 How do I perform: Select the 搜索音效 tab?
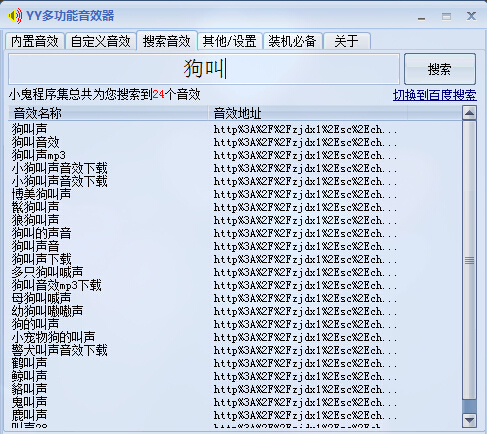(167, 41)
